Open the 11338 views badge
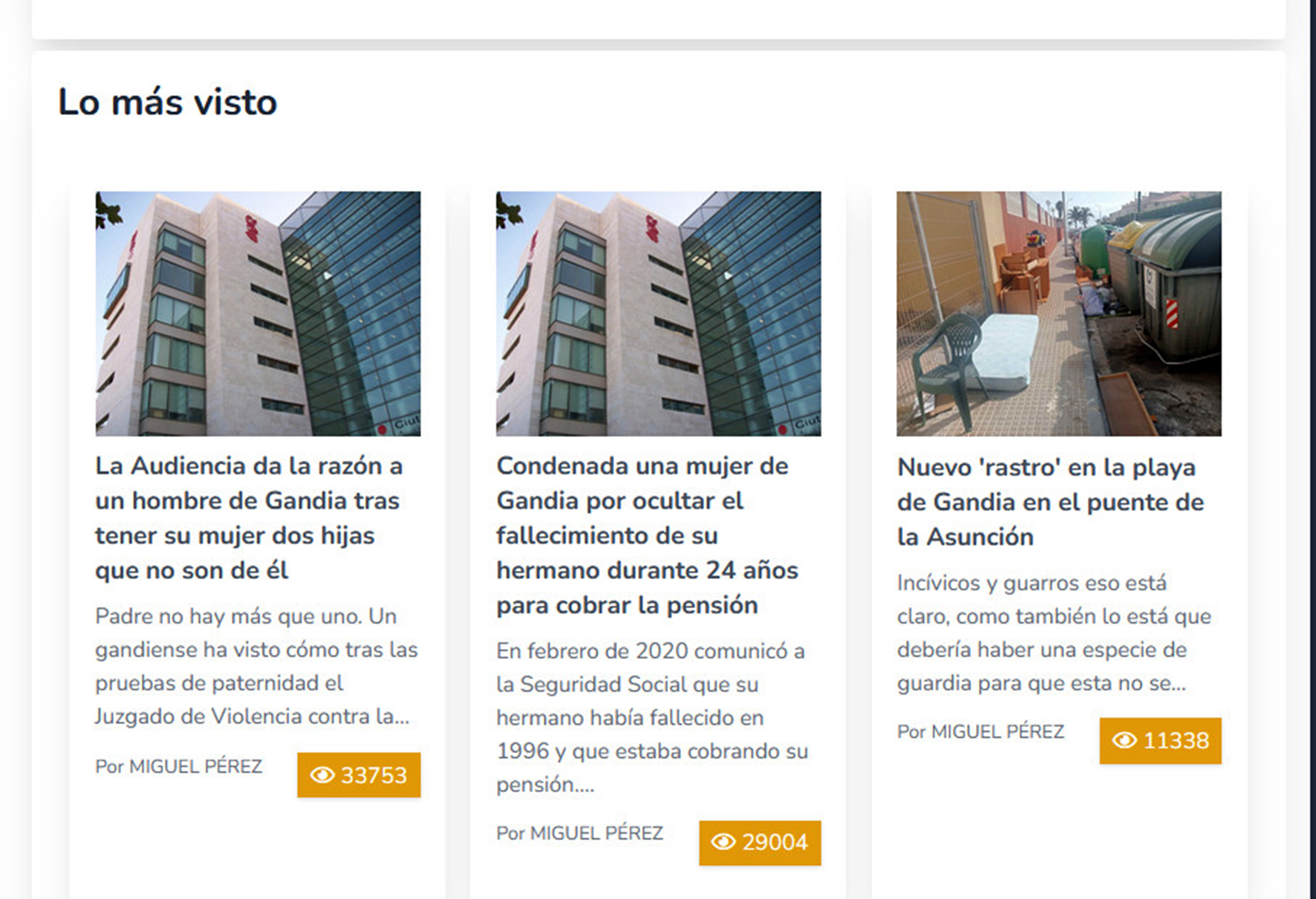The width and height of the screenshot is (1316, 899). tap(1160, 740)
